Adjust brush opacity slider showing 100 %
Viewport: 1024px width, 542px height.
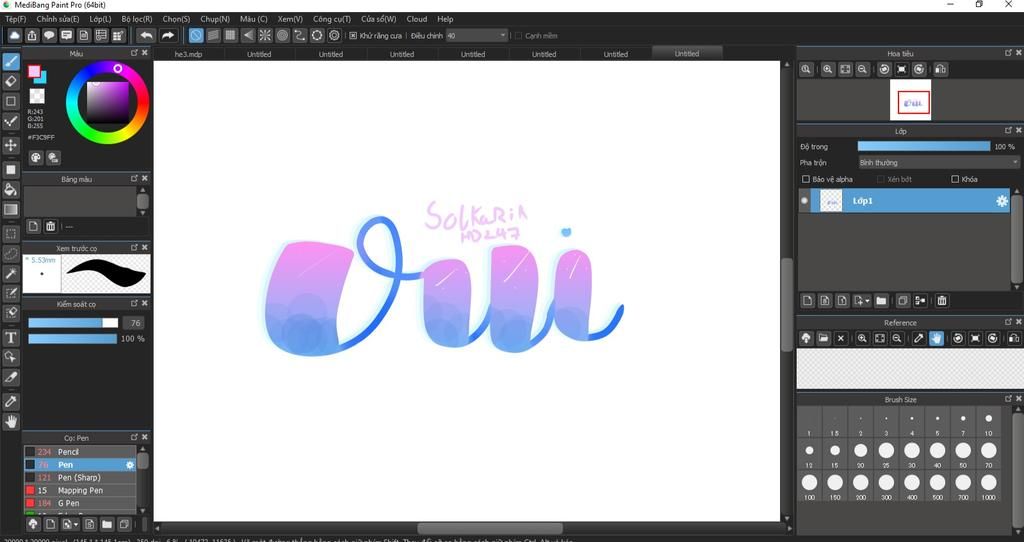click(x=72, y=338)
